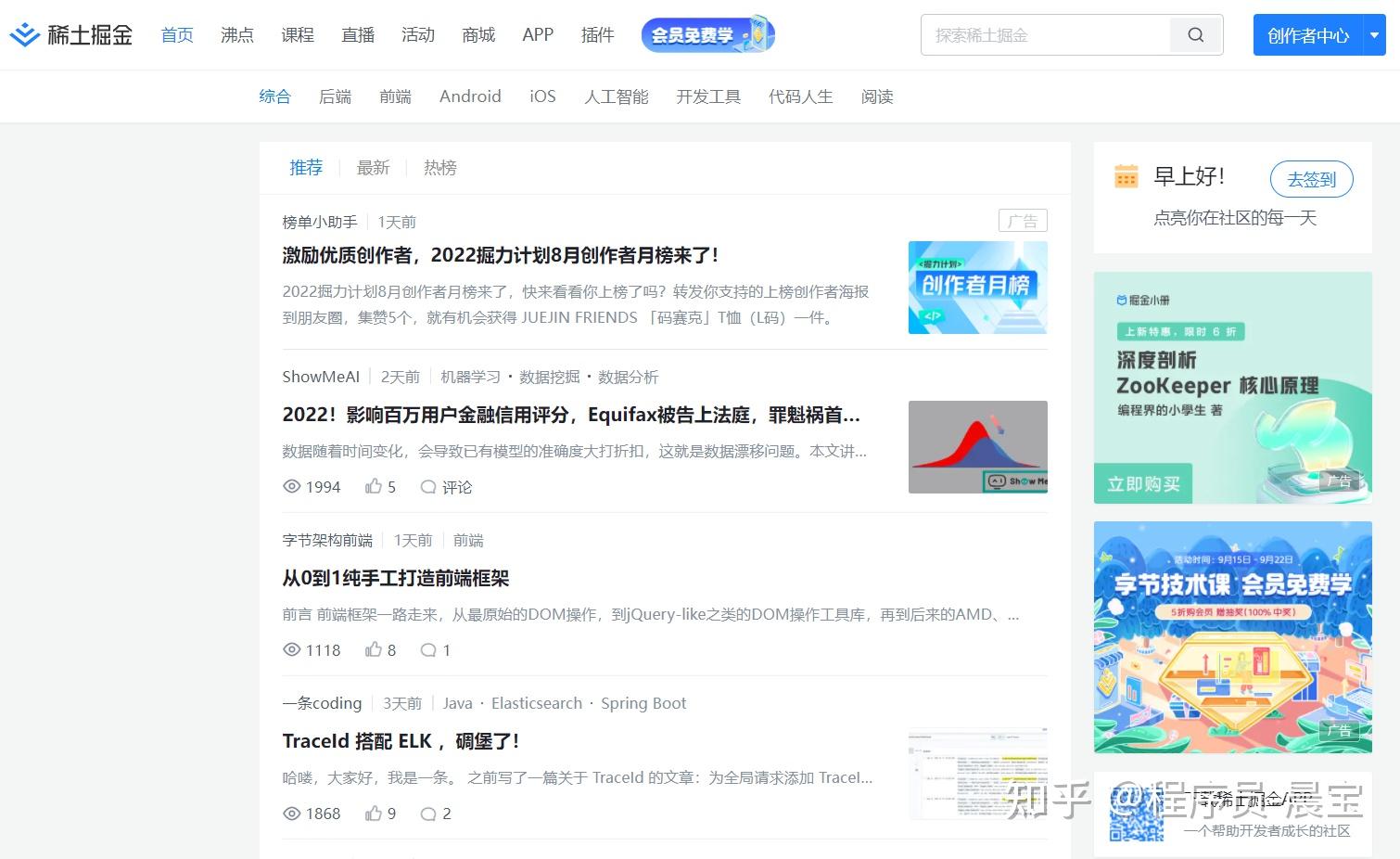Click the 掘金小册 logo in ad

pyautogui.click(x=1143, y=301)
